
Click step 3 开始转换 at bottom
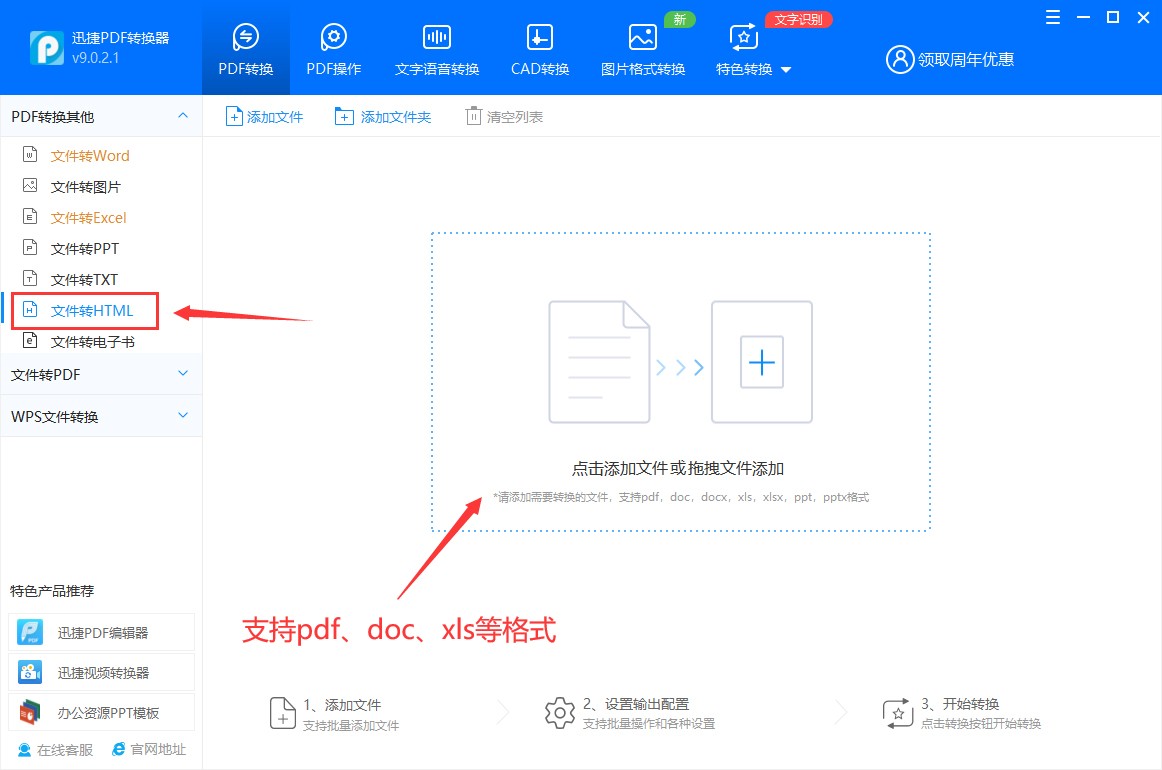[961, 714]
